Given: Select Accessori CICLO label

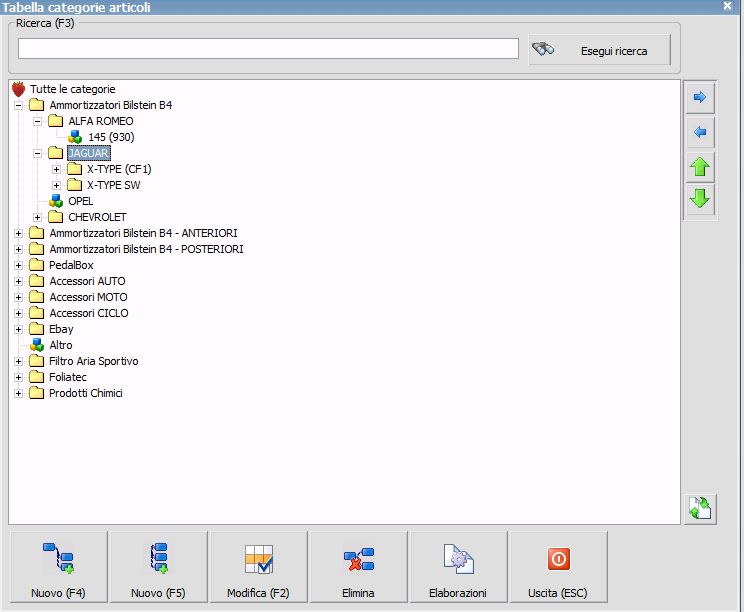Looking at the screenshot, I should point(89,313).
